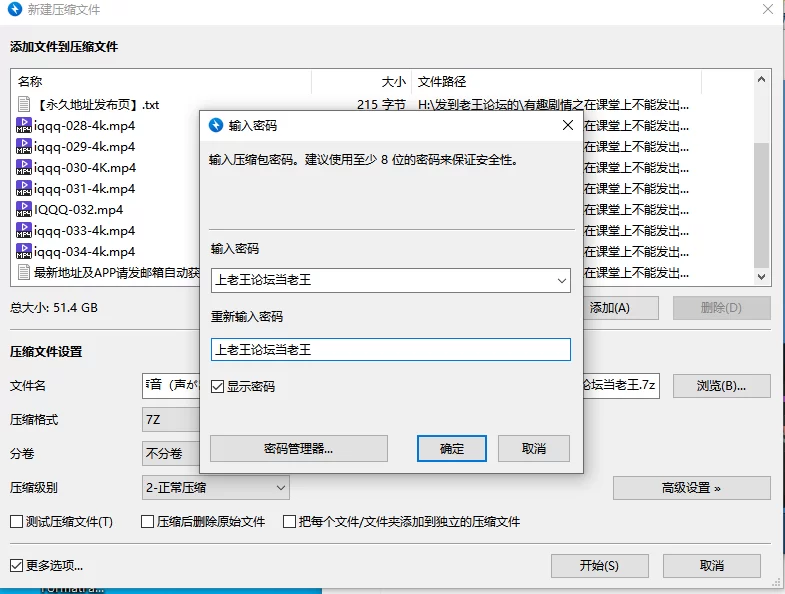Select the iqqq-033-4k.mp4 video icon

24,230
